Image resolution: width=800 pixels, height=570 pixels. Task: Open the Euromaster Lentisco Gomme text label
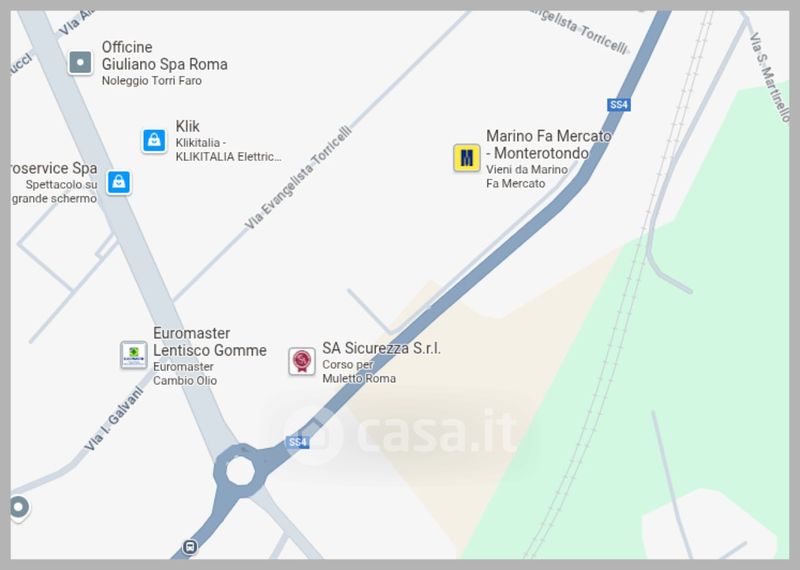210,342
